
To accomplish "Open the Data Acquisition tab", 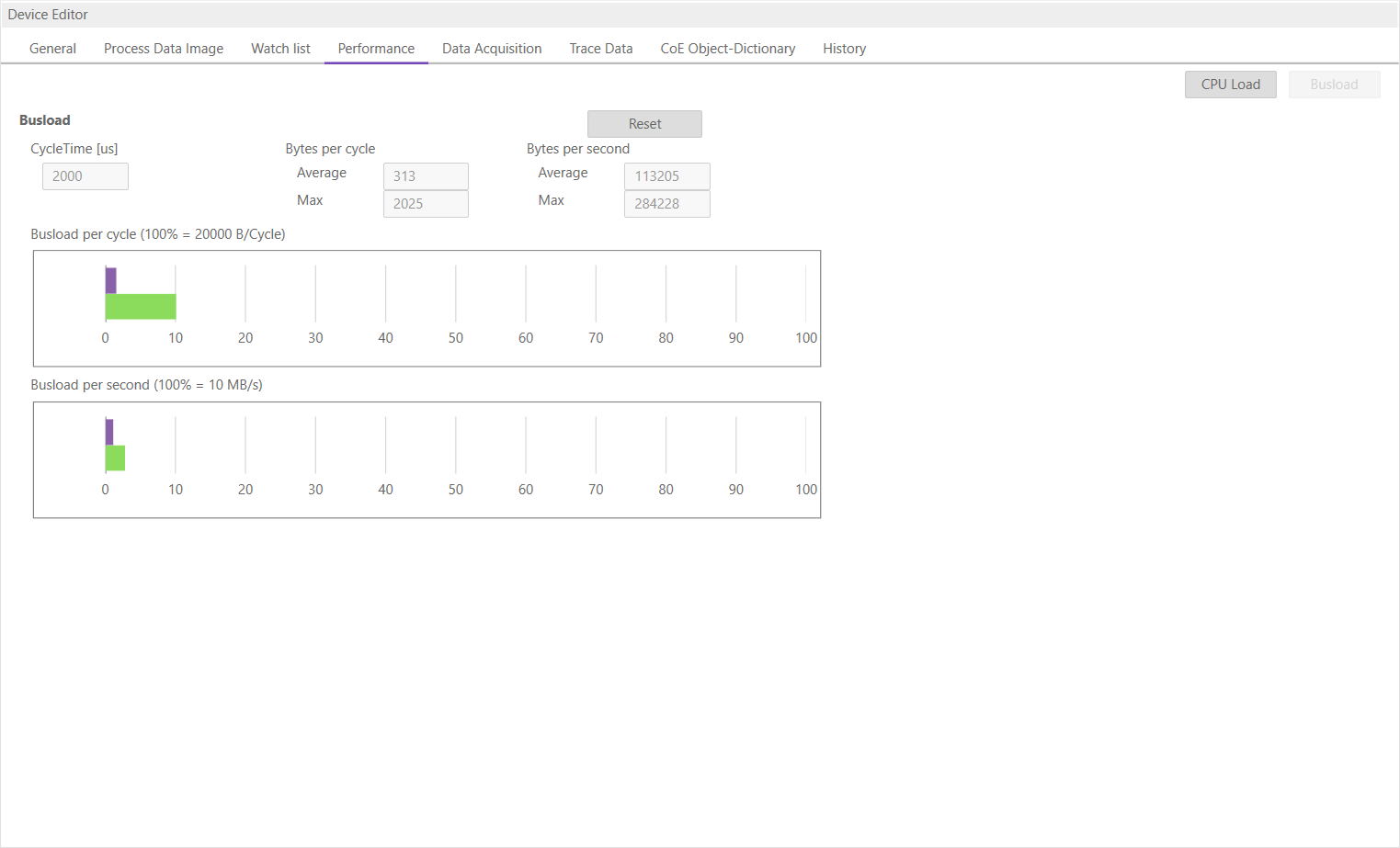I will 492,48.
